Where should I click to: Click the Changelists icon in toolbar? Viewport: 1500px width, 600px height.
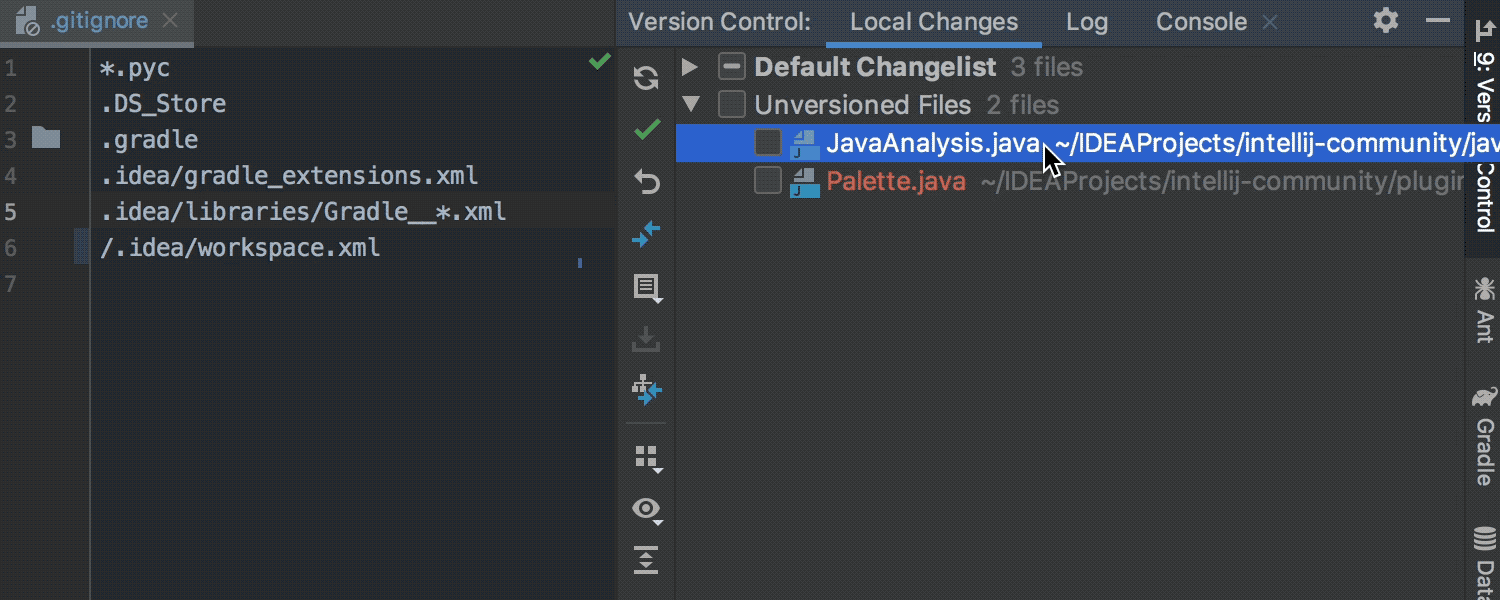coord(647,288)
